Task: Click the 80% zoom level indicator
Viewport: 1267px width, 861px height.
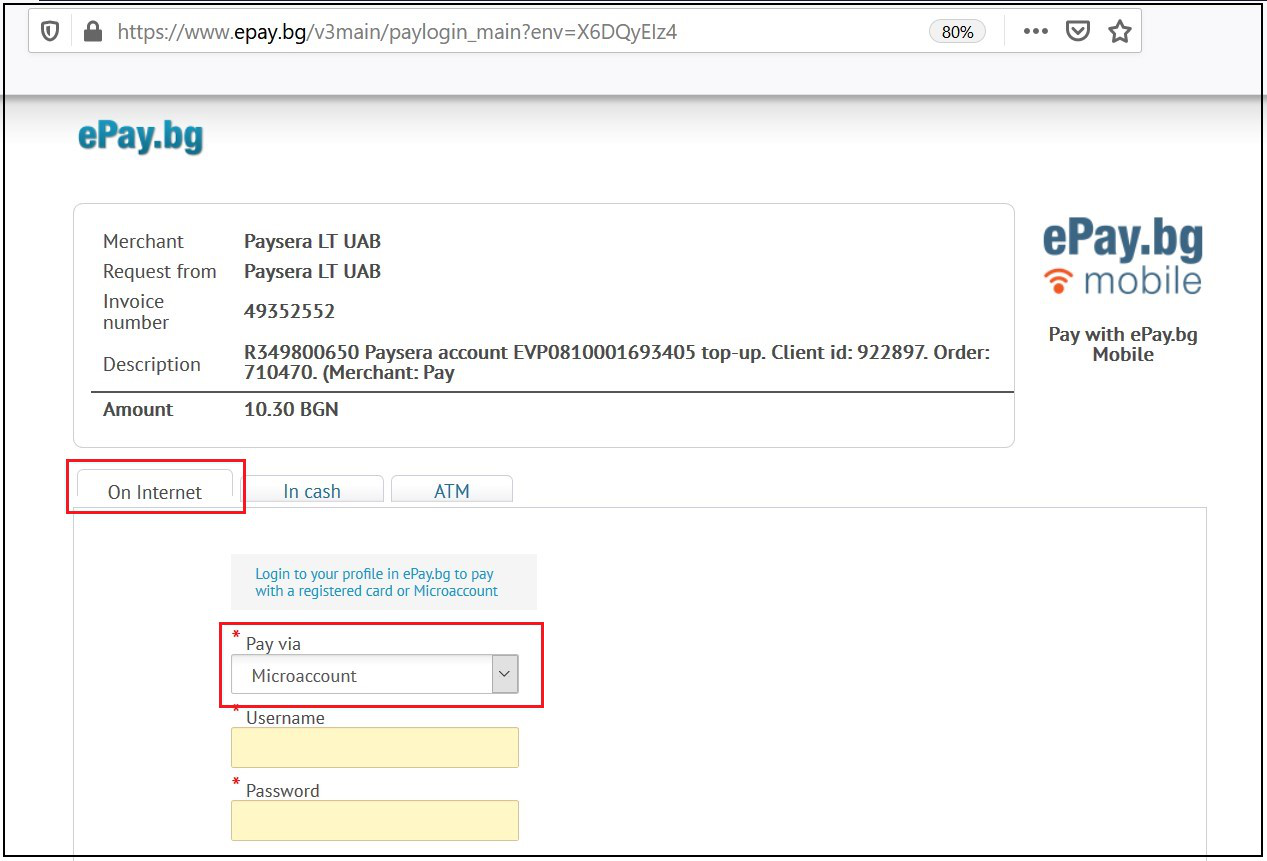Action: (957, 32)
